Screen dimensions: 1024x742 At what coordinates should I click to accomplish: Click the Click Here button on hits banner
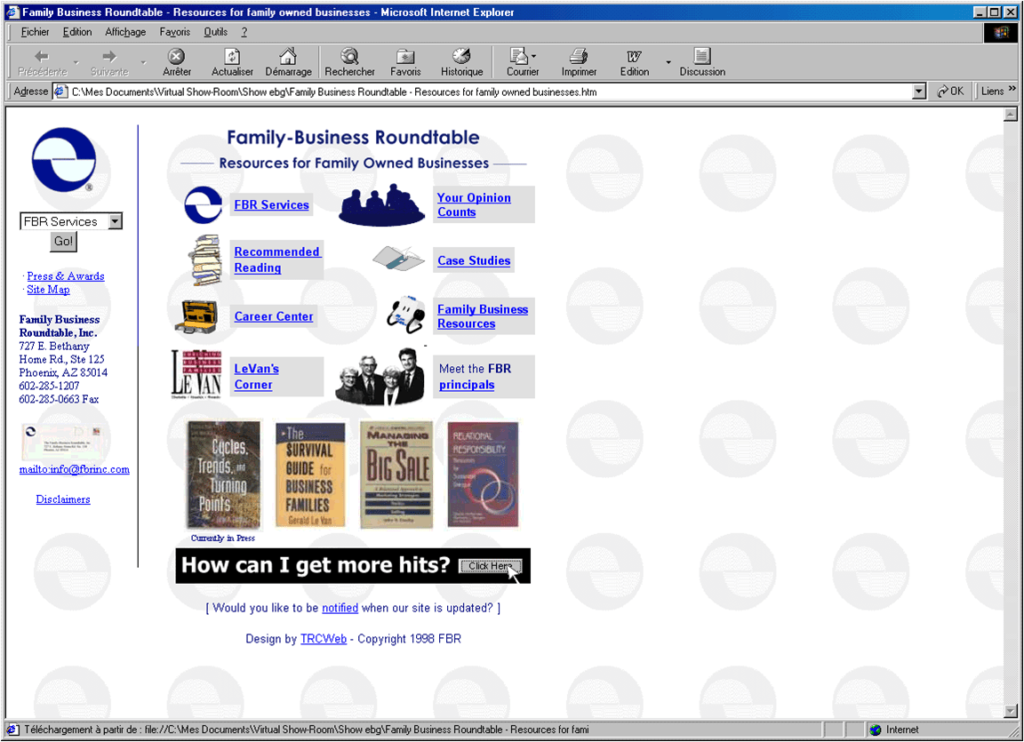(x=490, y=566)
